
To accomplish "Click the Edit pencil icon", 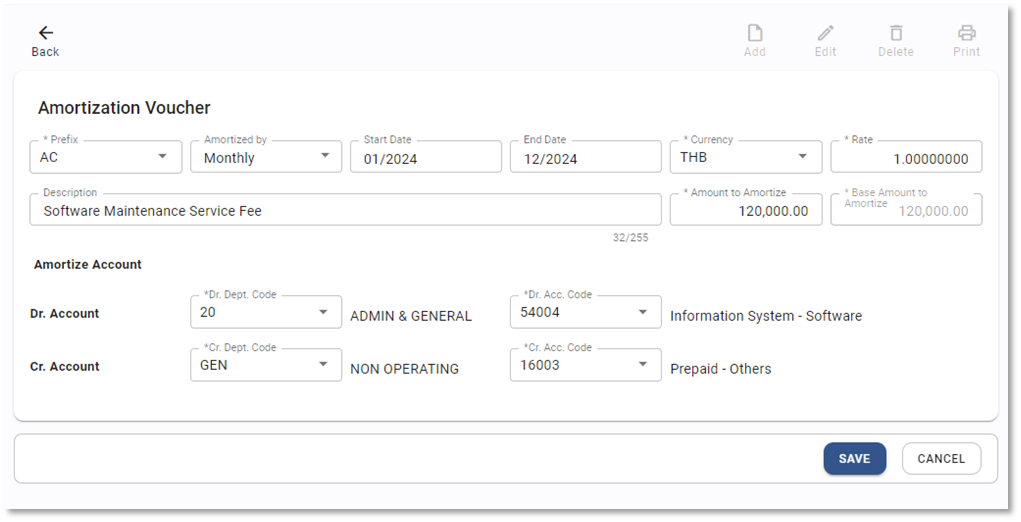I will tap(825, 33).
